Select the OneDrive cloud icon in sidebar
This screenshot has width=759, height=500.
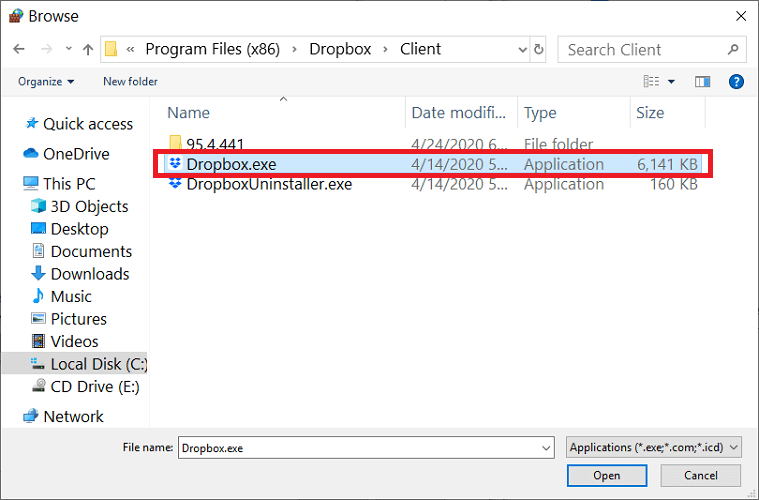point(30,153)
